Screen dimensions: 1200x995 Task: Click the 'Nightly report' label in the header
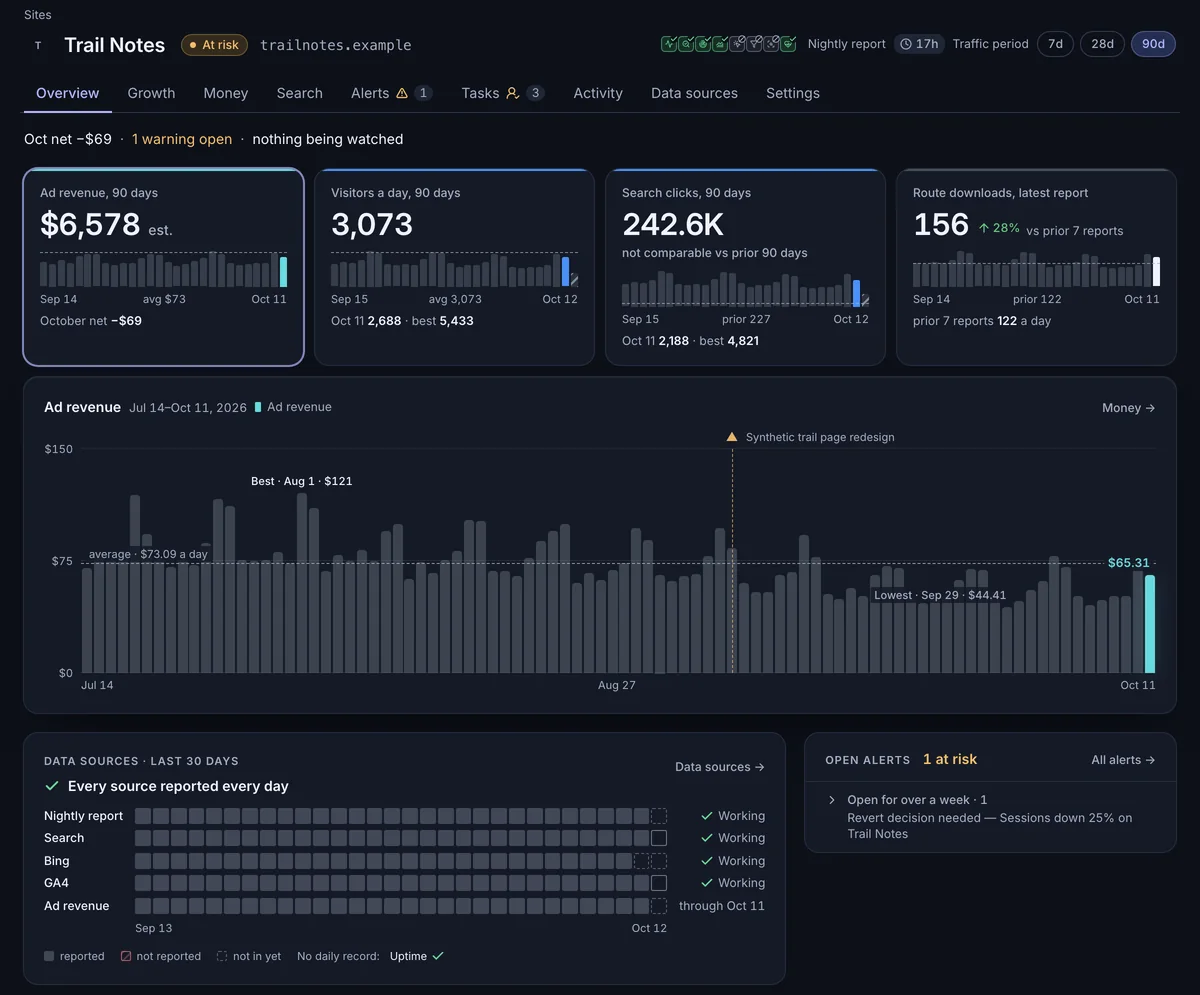(847, 44)
